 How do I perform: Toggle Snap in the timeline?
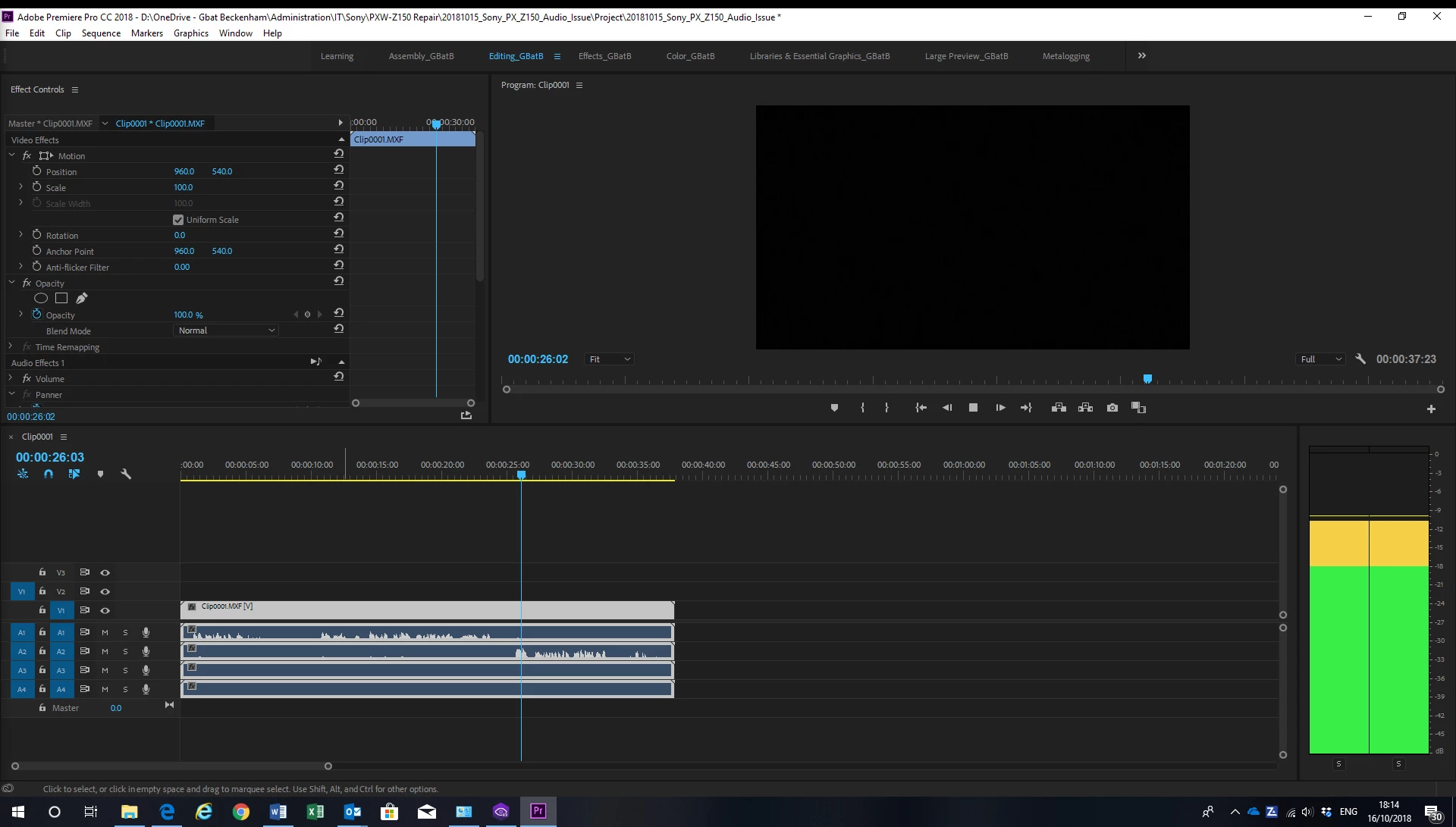point(49,474)
